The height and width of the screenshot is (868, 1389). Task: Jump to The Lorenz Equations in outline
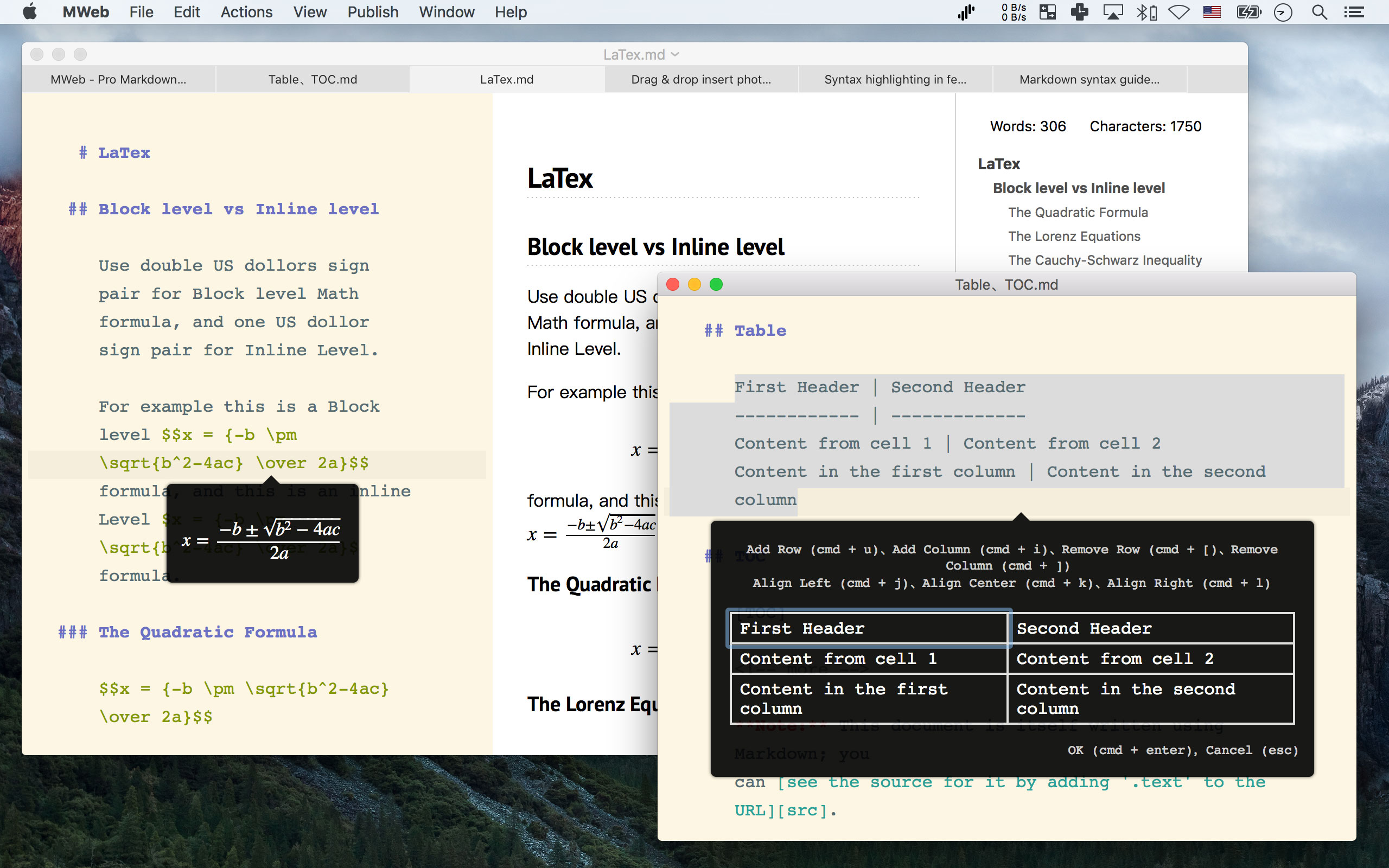coord(1074,237)
